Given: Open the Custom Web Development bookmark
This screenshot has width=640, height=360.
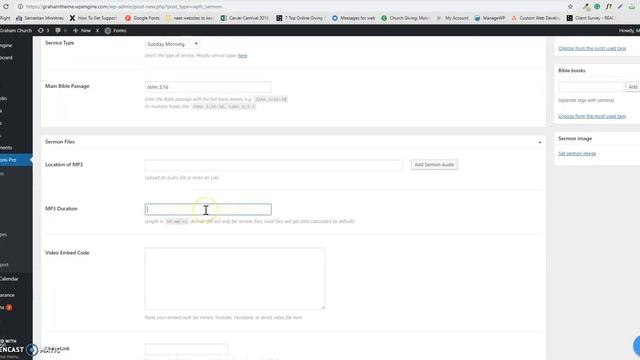Looking at the screenshot, I should click(x=536, y=18).
